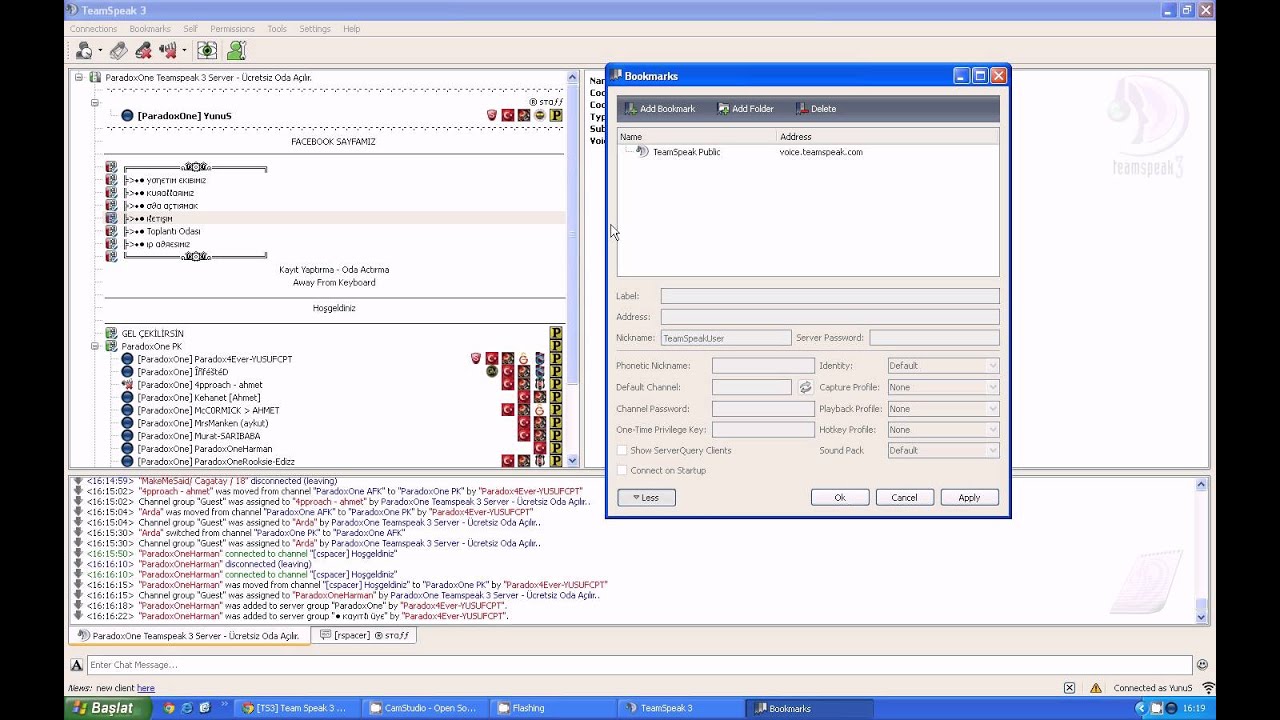Click the channel tree vertical scrollbar

click(572, 268)
